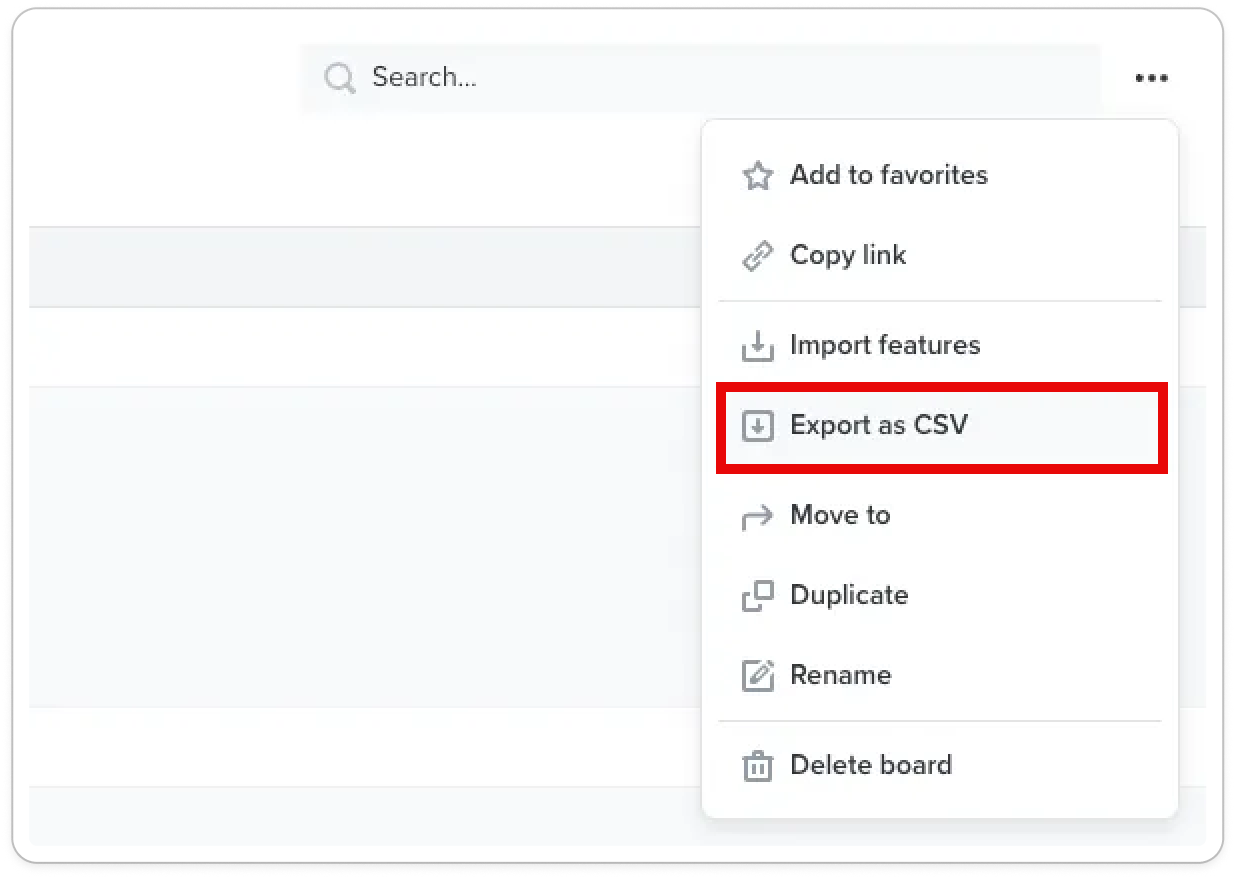
Task: Click the magnifying glass search icon
Action: point(340,78)
